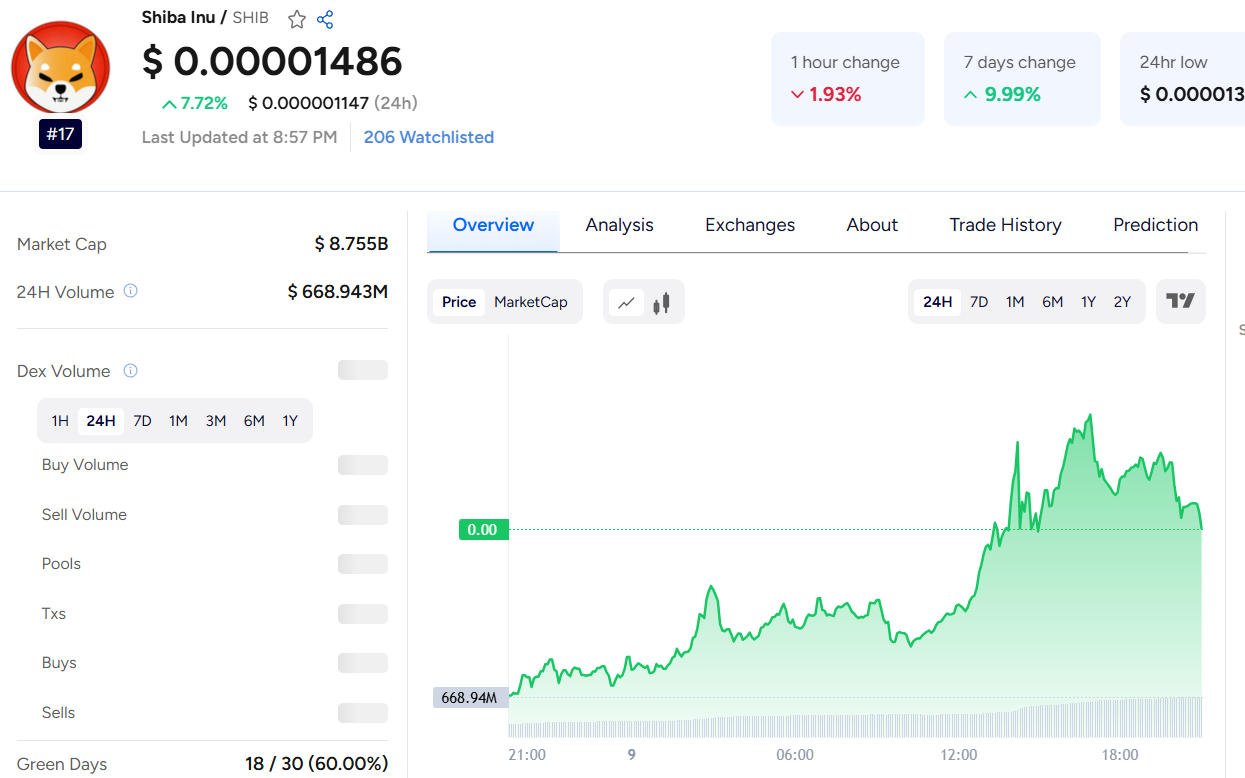Click the 06:00 time label on chart axis
The width and height of the screenshot is (1245, 778).
click(795, 755)
